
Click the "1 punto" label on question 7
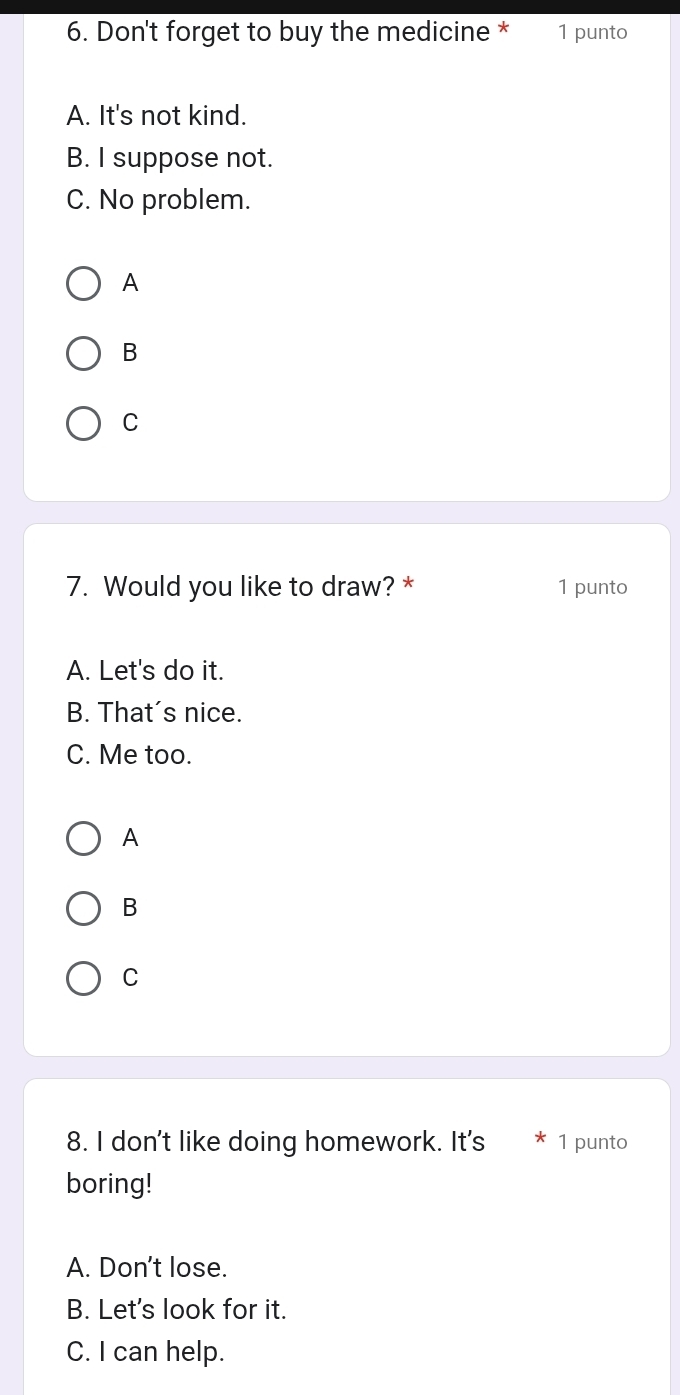tap(593, 588)
